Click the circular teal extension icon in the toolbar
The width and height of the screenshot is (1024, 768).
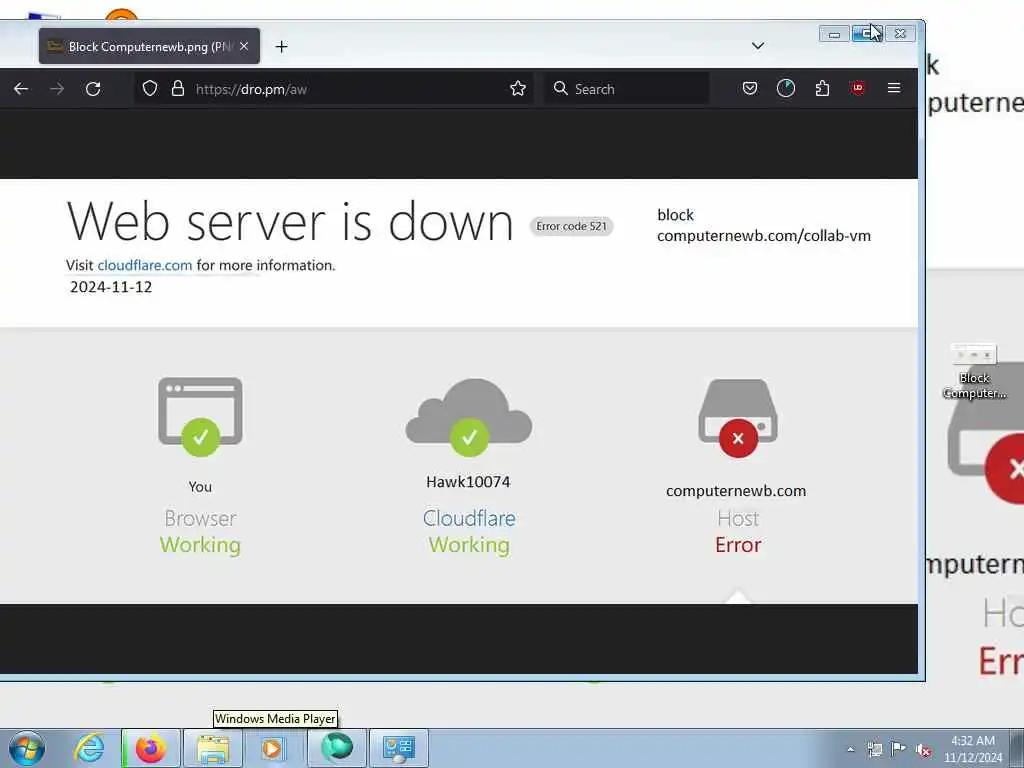786,88
